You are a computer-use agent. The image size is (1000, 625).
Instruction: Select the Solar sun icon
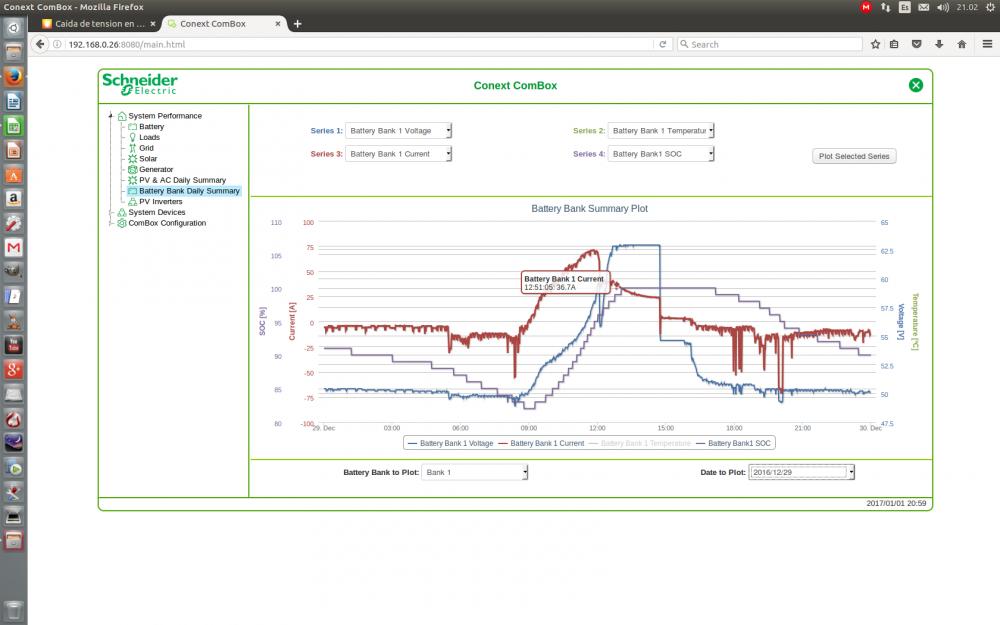pos(133,159)
